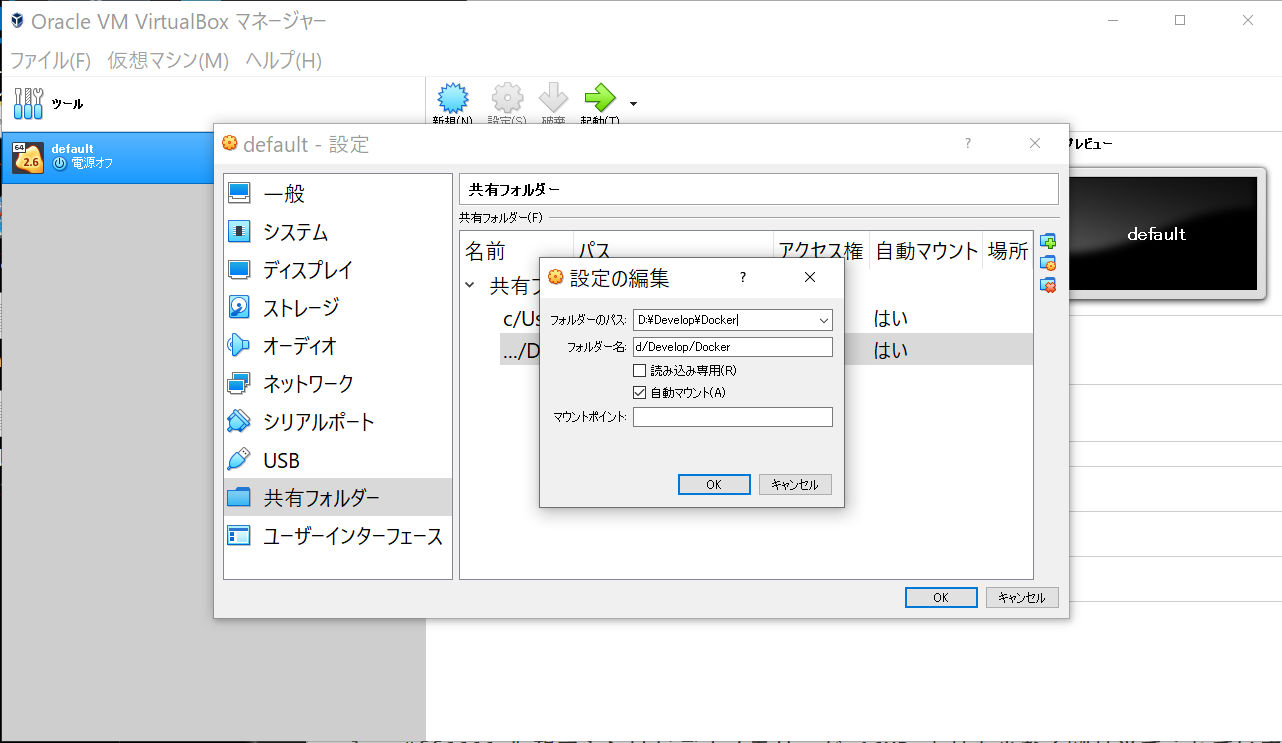Open the USB settings category
Viewport: 1282px width, 743px height.
(281, 460)
